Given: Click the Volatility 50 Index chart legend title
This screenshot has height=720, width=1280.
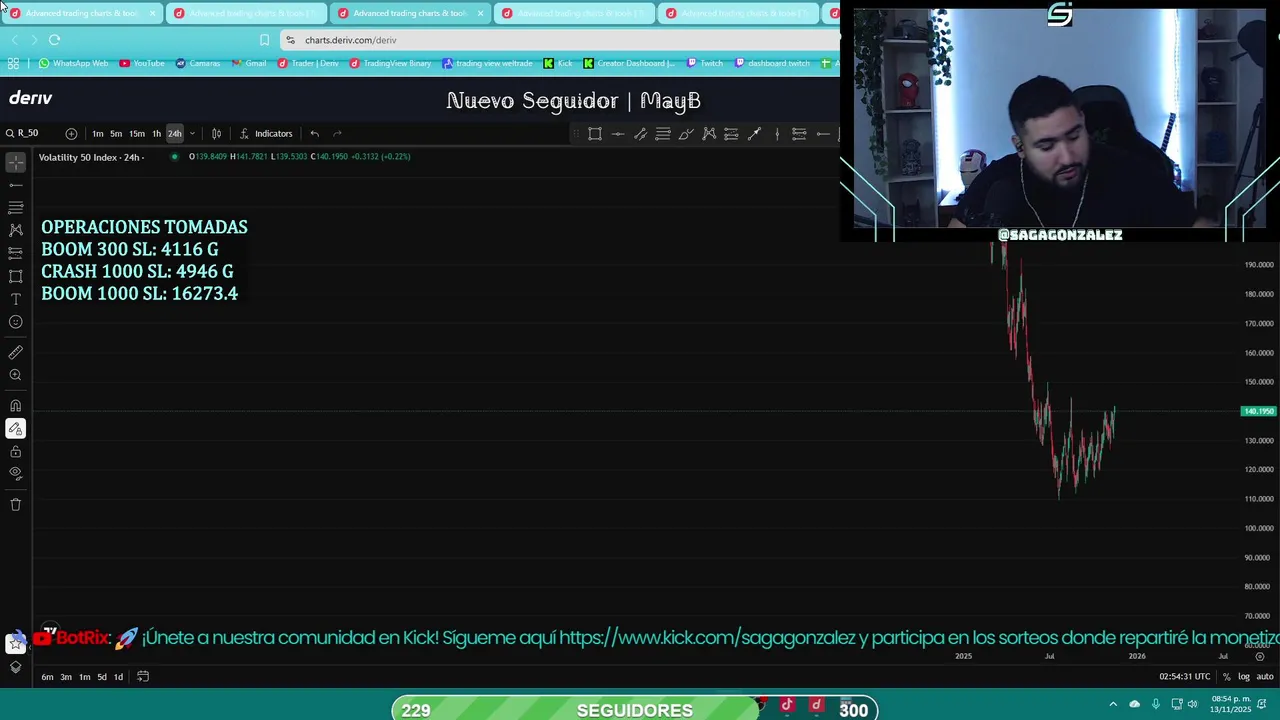Looking at the screenshot, I should pos(91,157).
